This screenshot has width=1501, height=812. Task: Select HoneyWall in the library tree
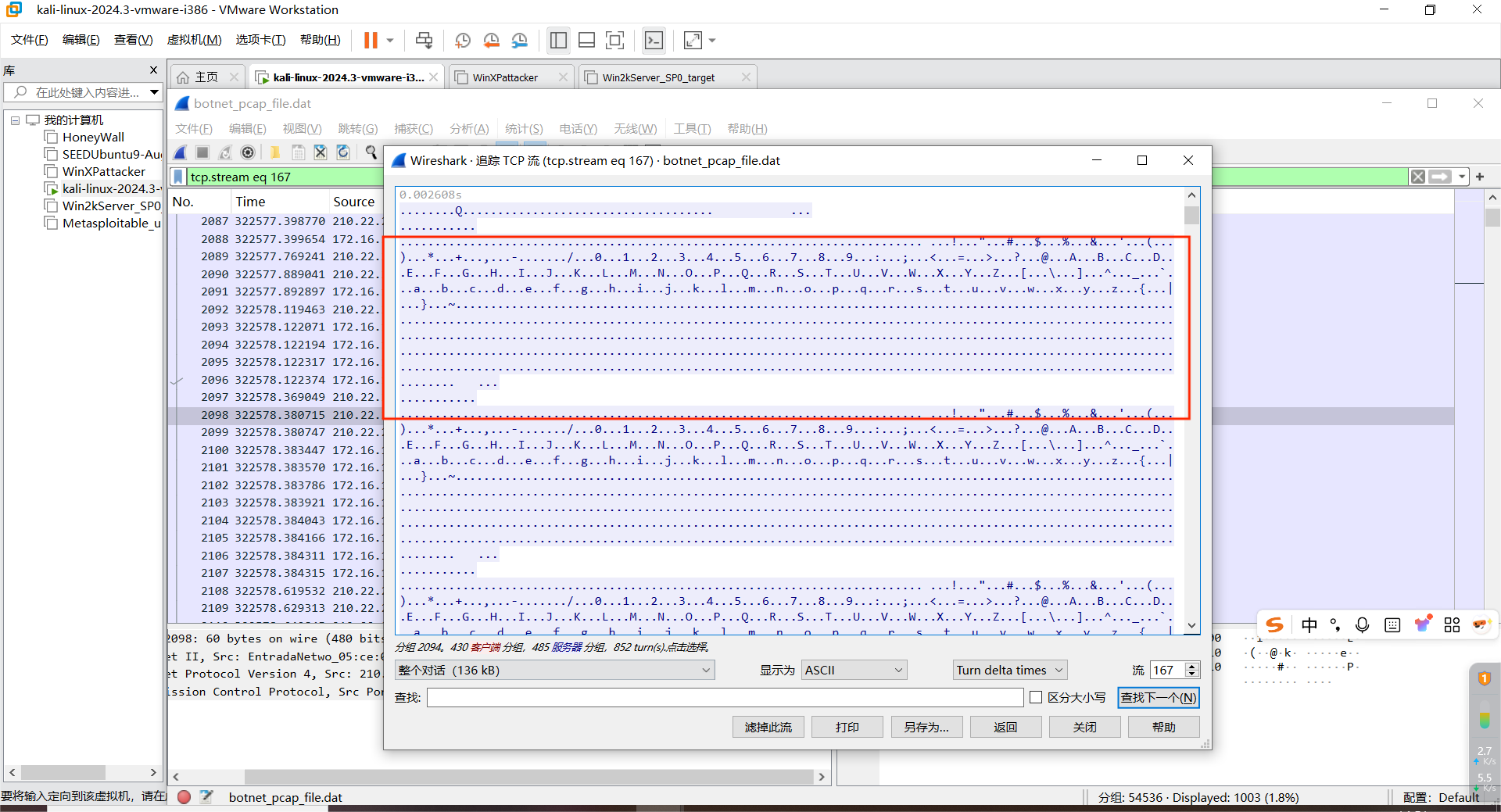click(x=93, y=138)
